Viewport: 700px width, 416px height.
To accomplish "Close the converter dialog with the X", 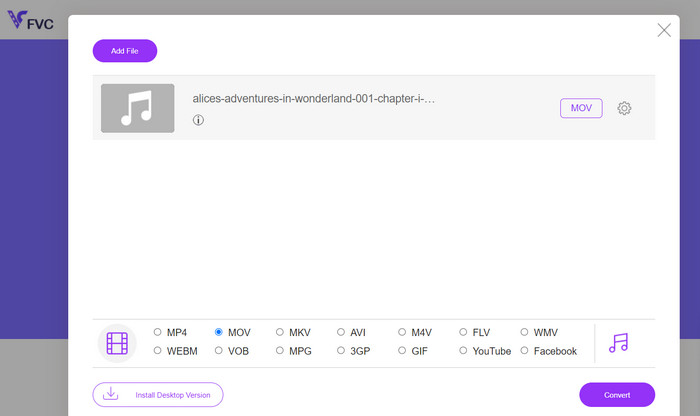I will (x=664, y=30).
